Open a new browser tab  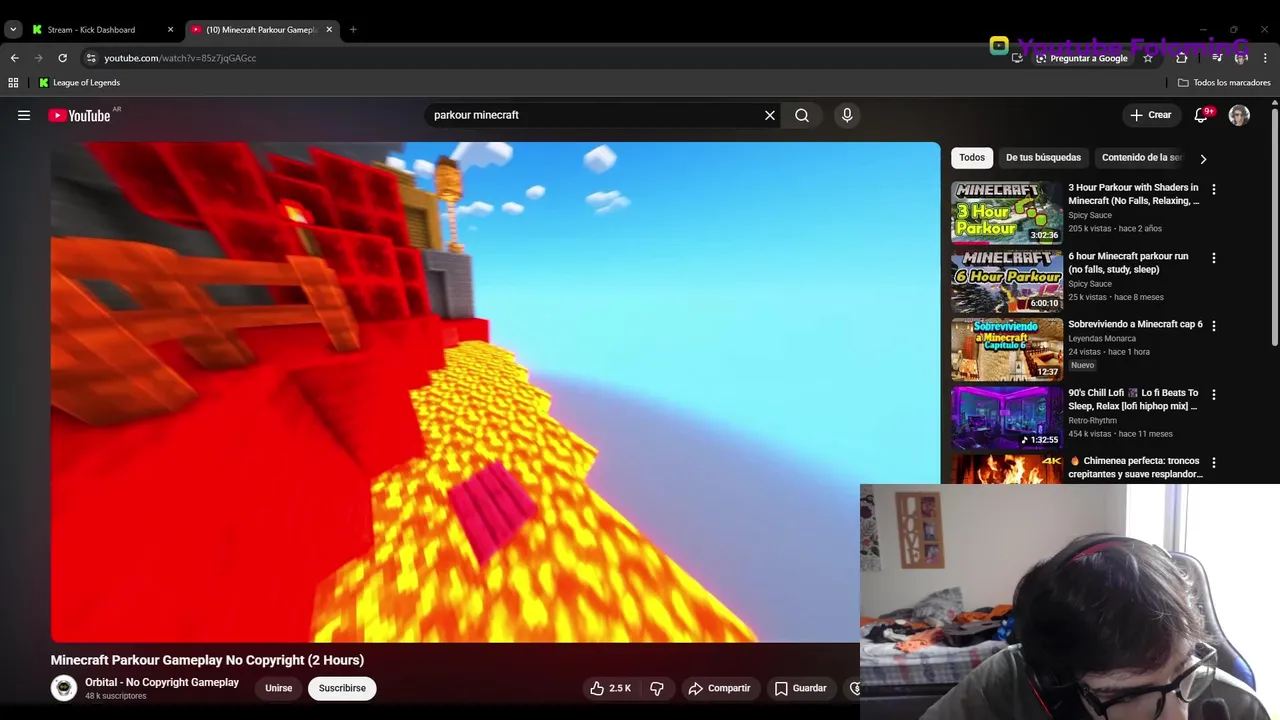point(353,30)
